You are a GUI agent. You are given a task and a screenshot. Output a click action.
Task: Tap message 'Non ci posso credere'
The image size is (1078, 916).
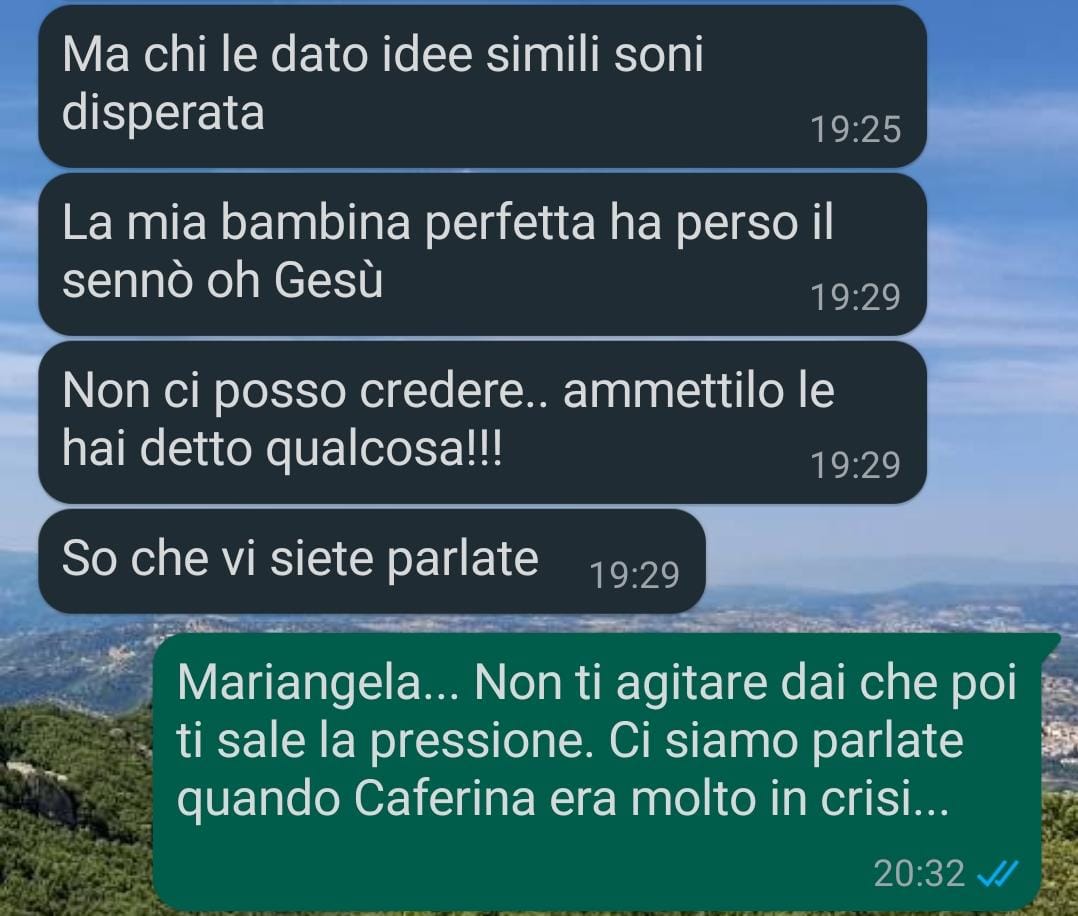click(482, 422)
